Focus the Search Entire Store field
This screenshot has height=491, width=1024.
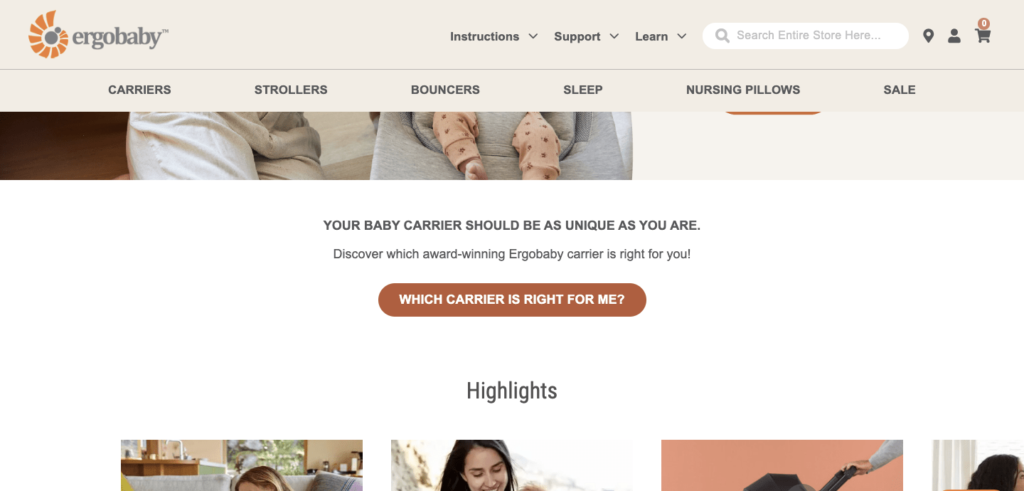[x=805, y=36]
